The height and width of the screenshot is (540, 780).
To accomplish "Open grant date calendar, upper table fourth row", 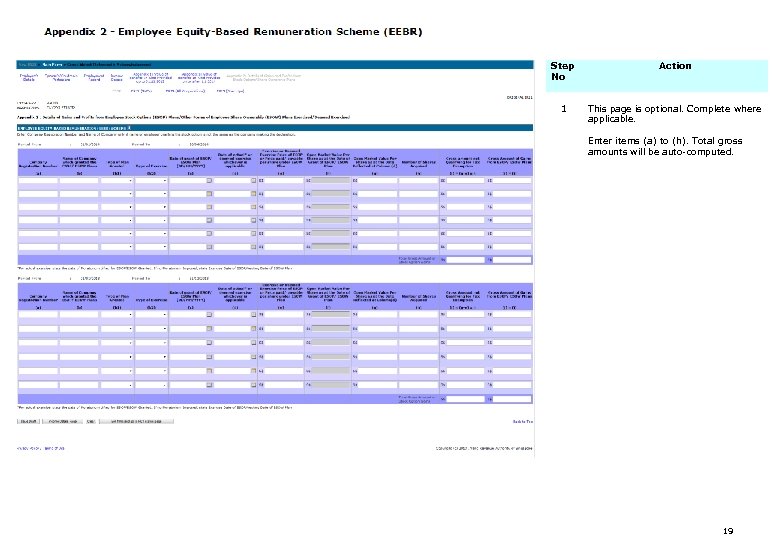I will click(209, 220).
